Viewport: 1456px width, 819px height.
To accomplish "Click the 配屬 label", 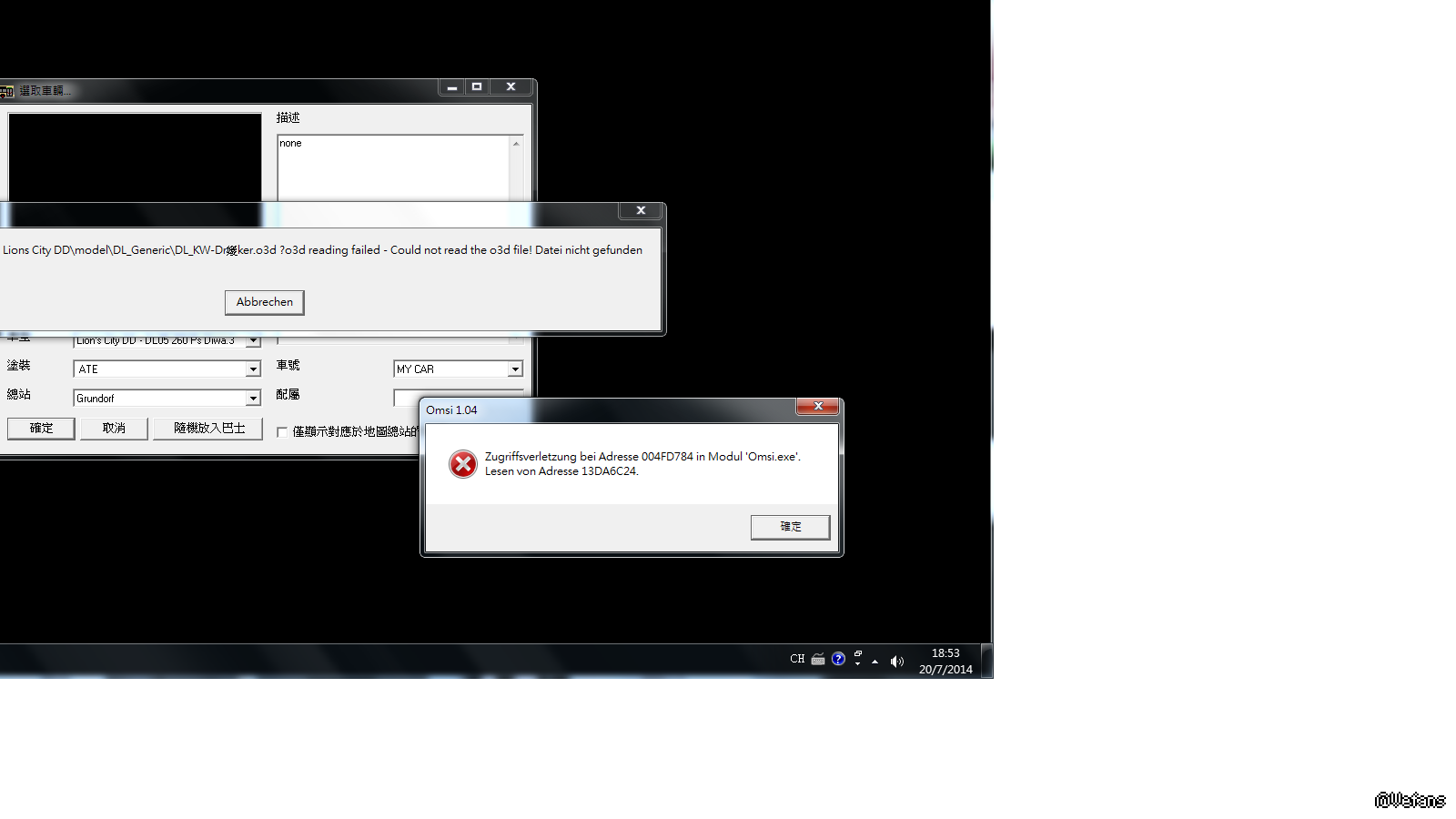I will (288, 395).
